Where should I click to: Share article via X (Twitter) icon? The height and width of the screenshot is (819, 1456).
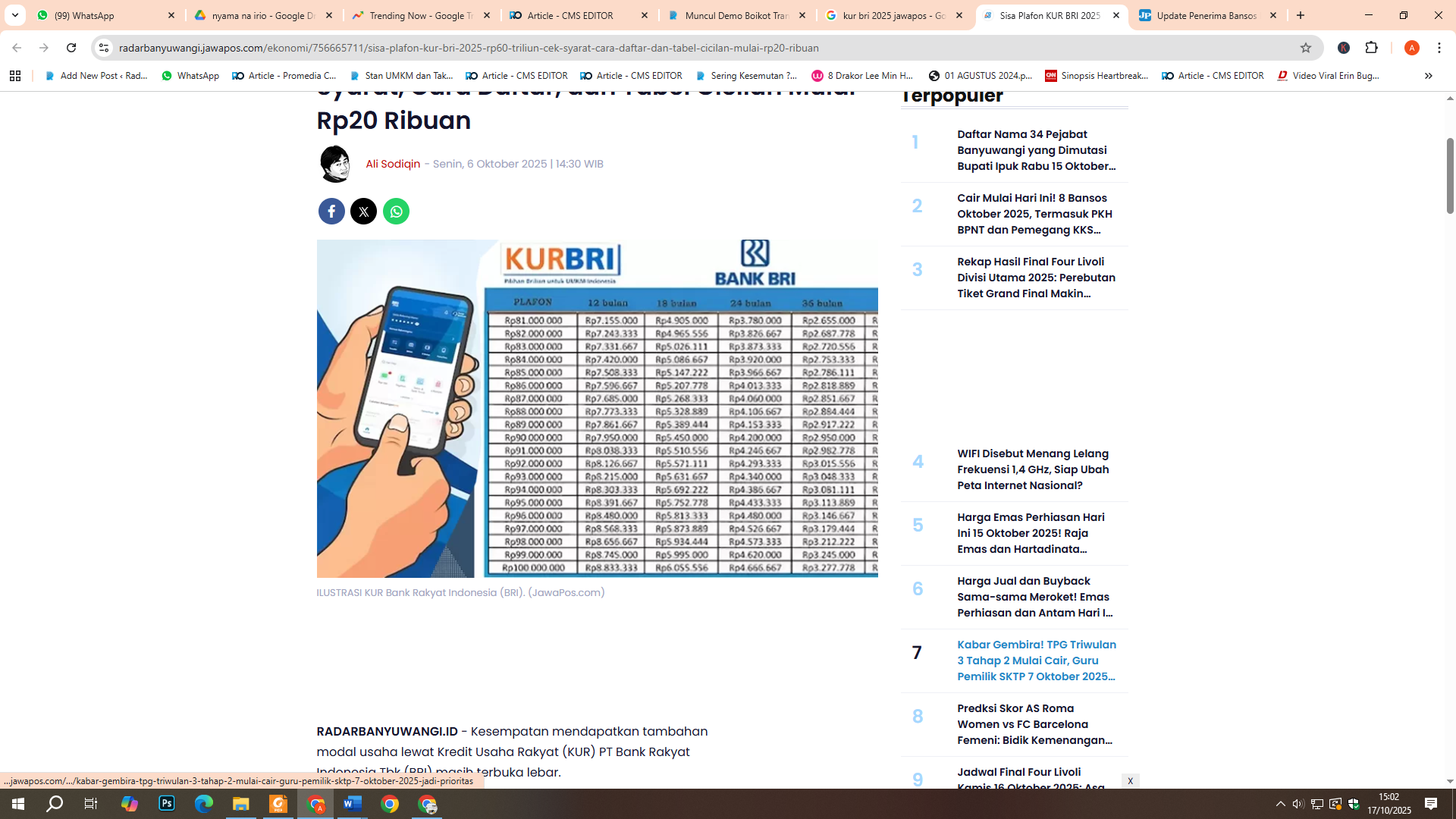click(364, 212)
